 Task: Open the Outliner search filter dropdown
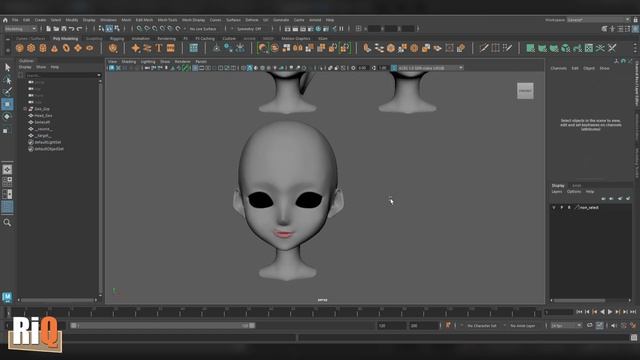[99, 75]
